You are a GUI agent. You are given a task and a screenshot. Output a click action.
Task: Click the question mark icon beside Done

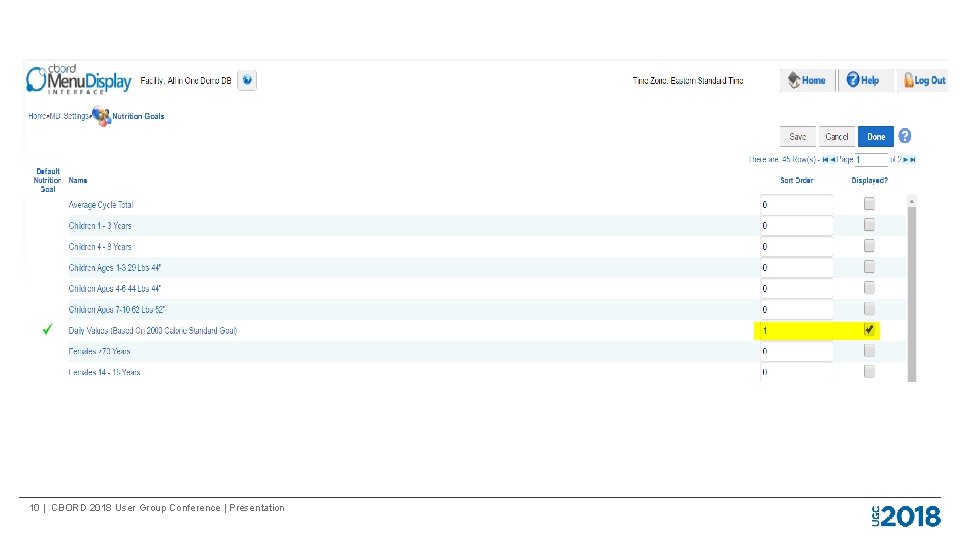[x=905, y=136]
